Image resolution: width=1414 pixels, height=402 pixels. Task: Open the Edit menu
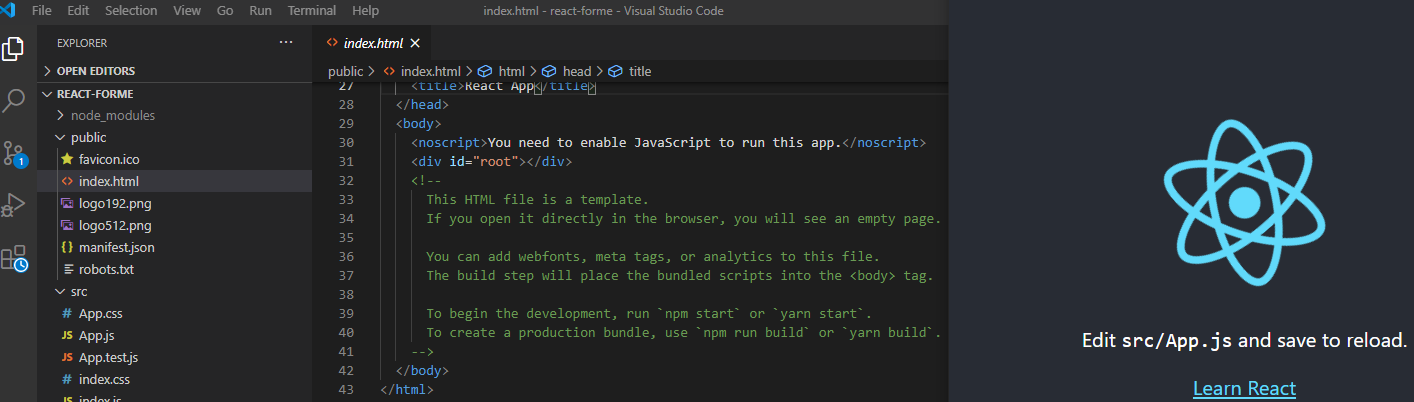pos(78,10)
